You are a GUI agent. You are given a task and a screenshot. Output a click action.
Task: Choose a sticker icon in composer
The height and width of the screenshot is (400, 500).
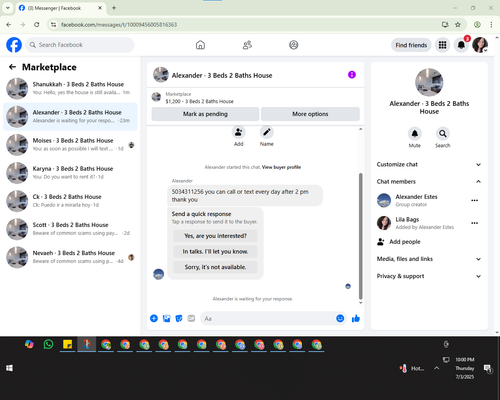click(x=179, y=318)
